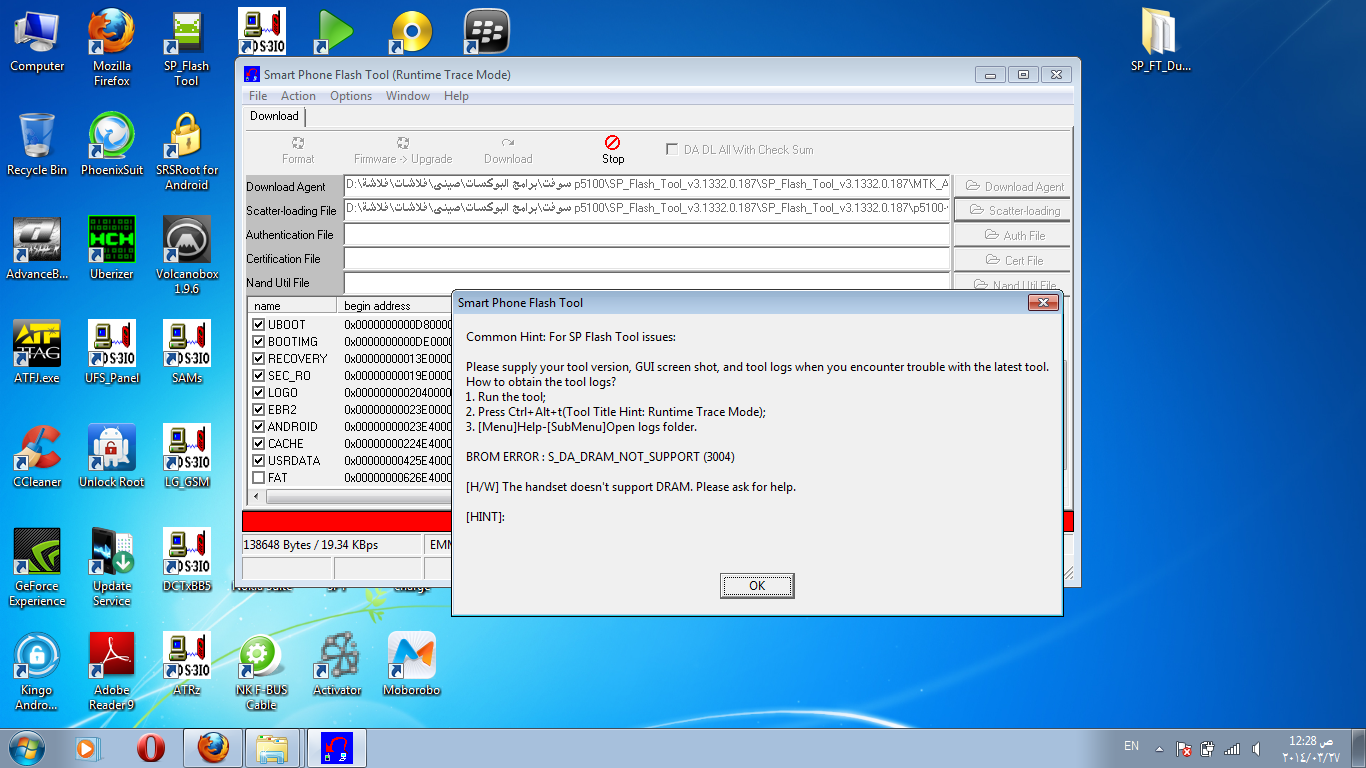Open the Uberizer desktop icon
The height and width of the screenshot is (768, 1366).
(x=112, y=249)
